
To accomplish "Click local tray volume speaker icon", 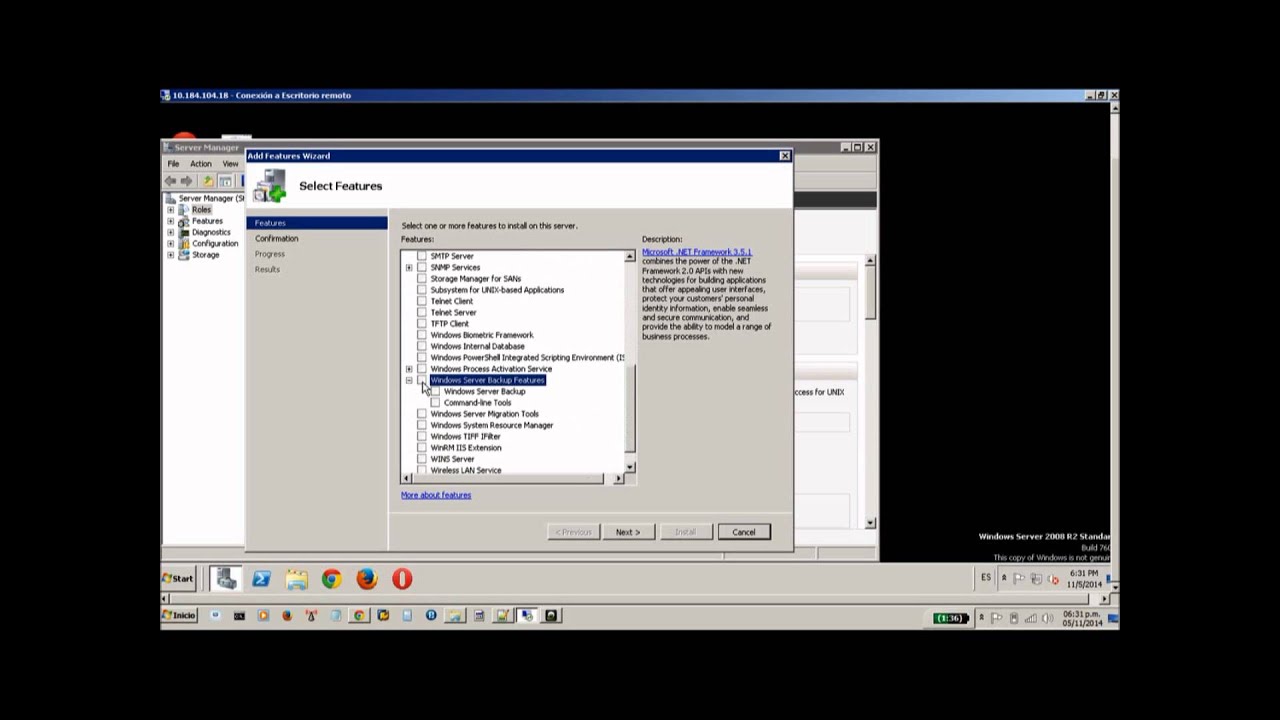I will tap(1047, 618).
